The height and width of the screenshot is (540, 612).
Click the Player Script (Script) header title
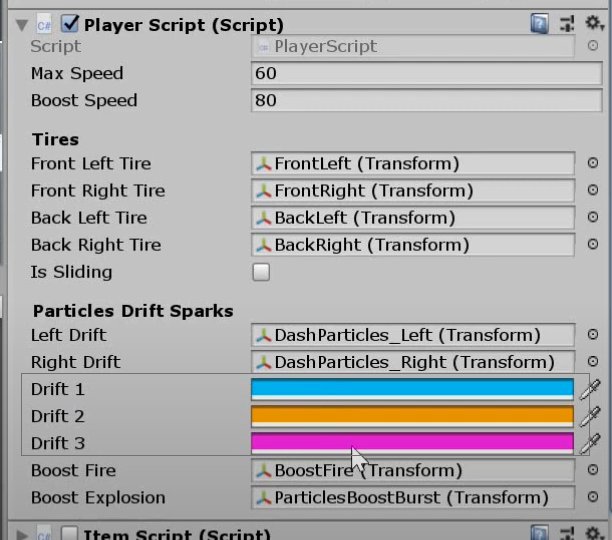coord(184,25)
